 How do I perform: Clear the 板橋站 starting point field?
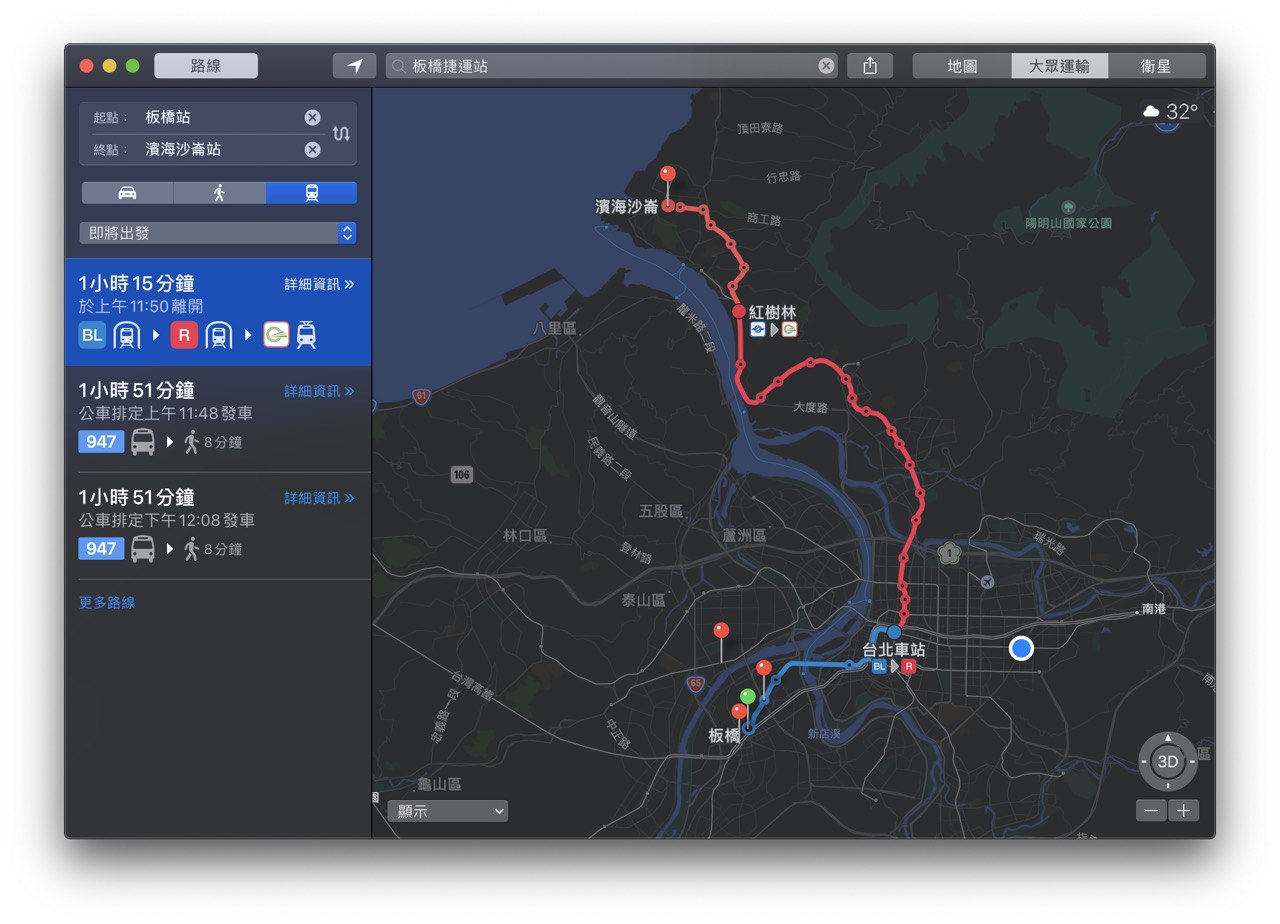coord(312,117)
